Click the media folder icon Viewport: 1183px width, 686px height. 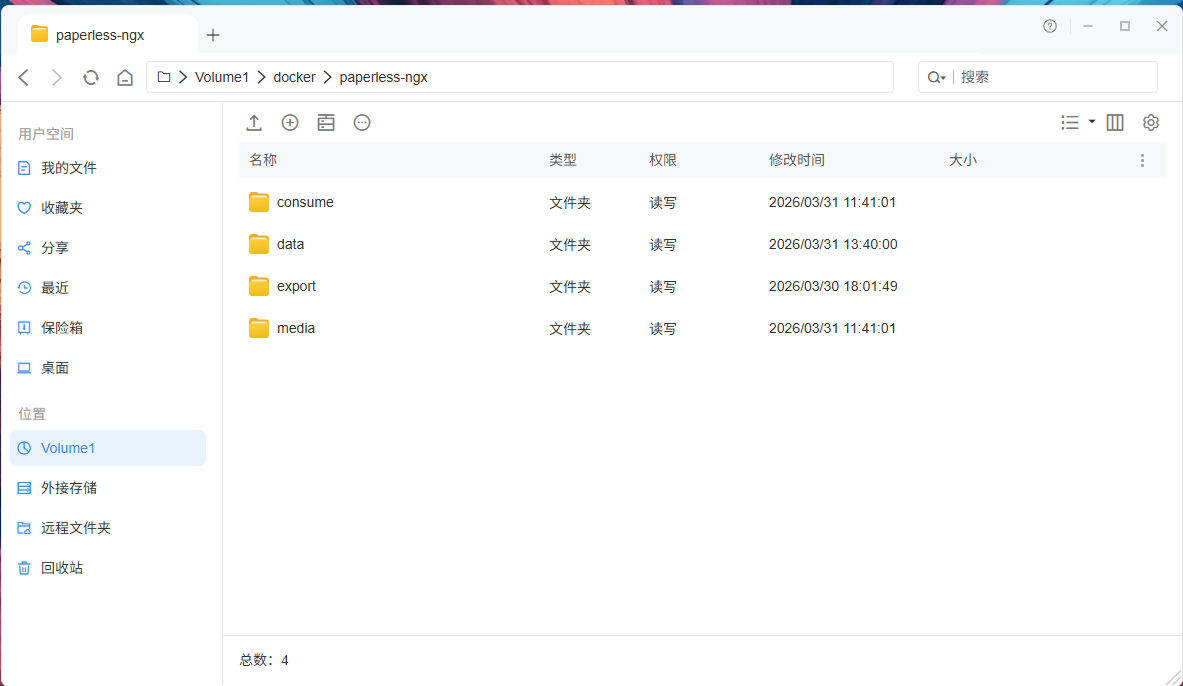(x=259, y=328)
